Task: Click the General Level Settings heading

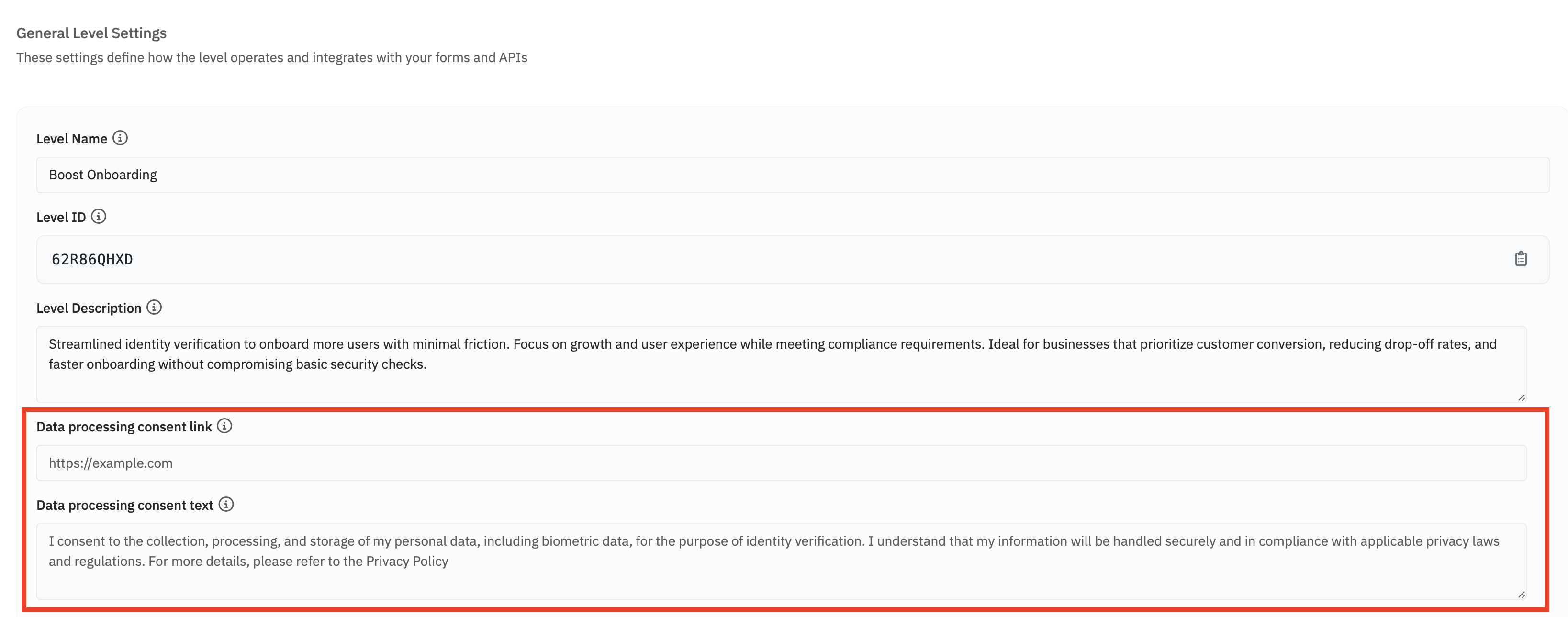Action: 91,33
